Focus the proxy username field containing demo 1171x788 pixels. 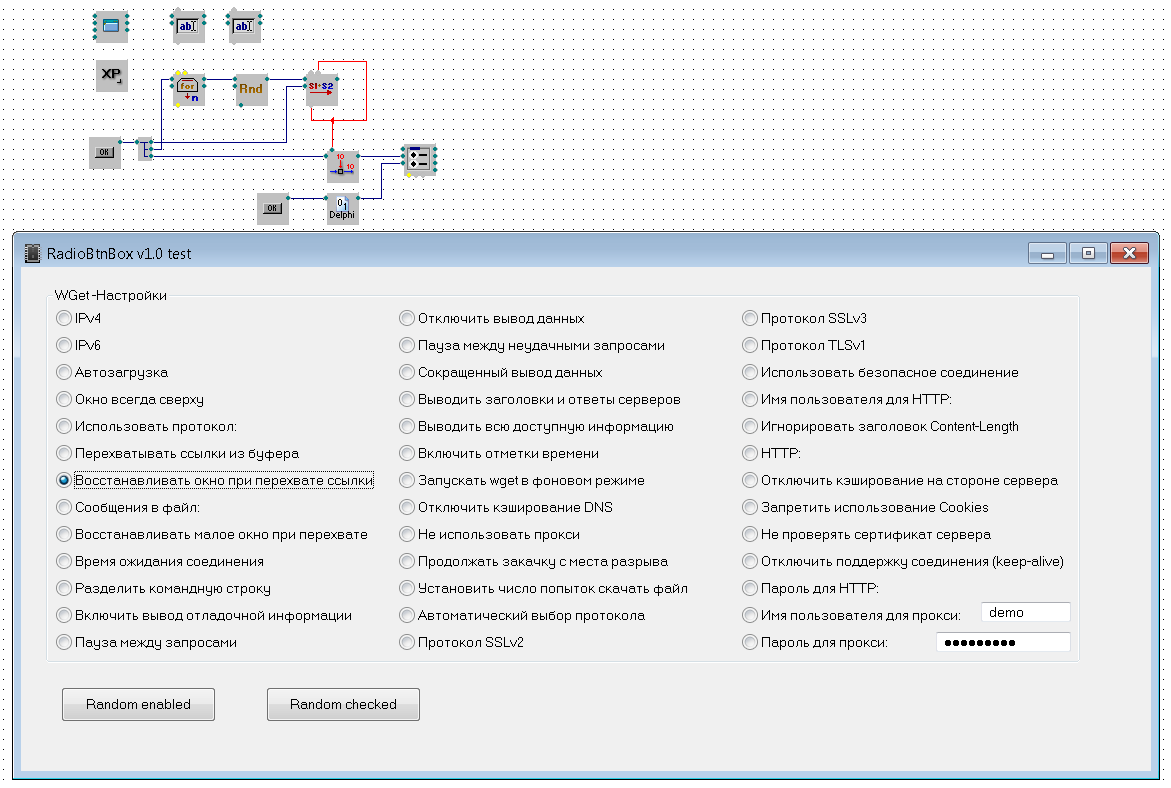pos(1025,612)
